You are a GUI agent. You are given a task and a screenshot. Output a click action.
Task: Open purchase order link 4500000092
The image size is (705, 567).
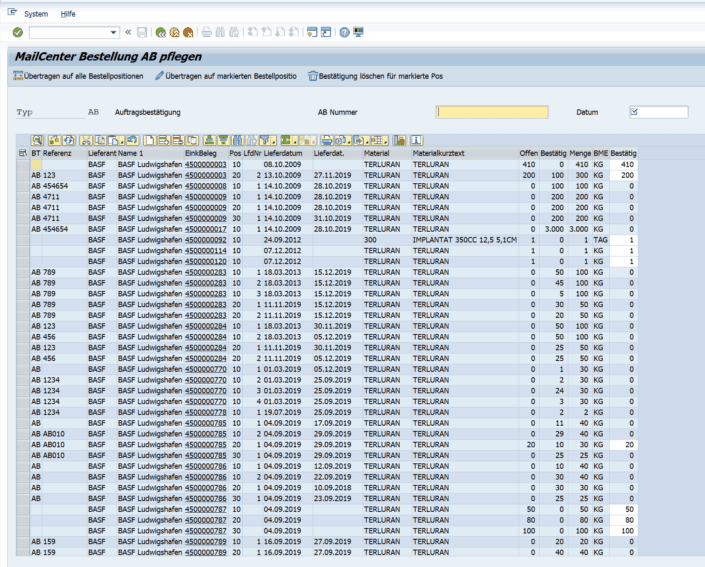tap(207, 241)
